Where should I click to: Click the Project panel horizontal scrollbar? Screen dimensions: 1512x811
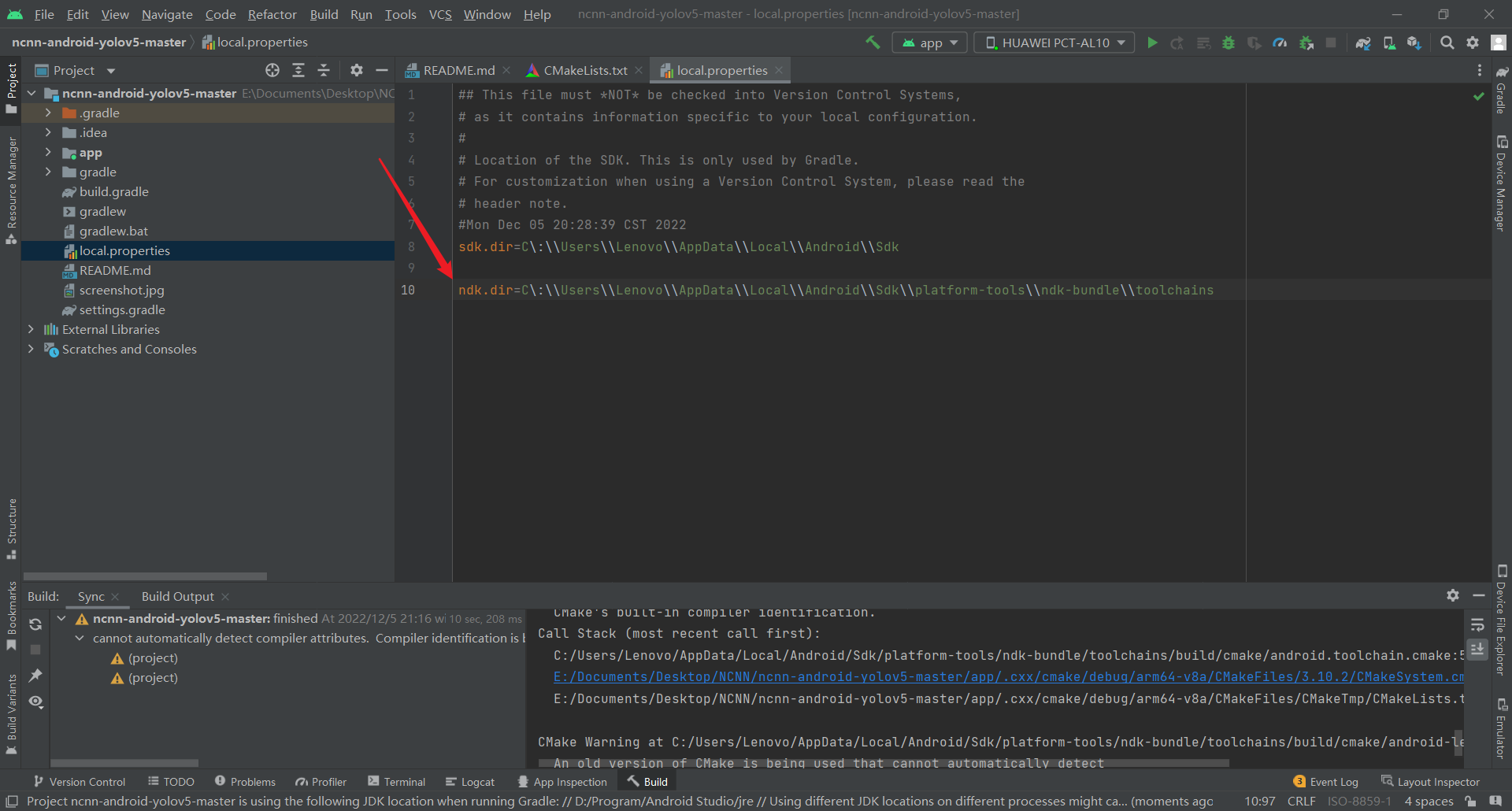pyautogui.click(x=145, y=576)
